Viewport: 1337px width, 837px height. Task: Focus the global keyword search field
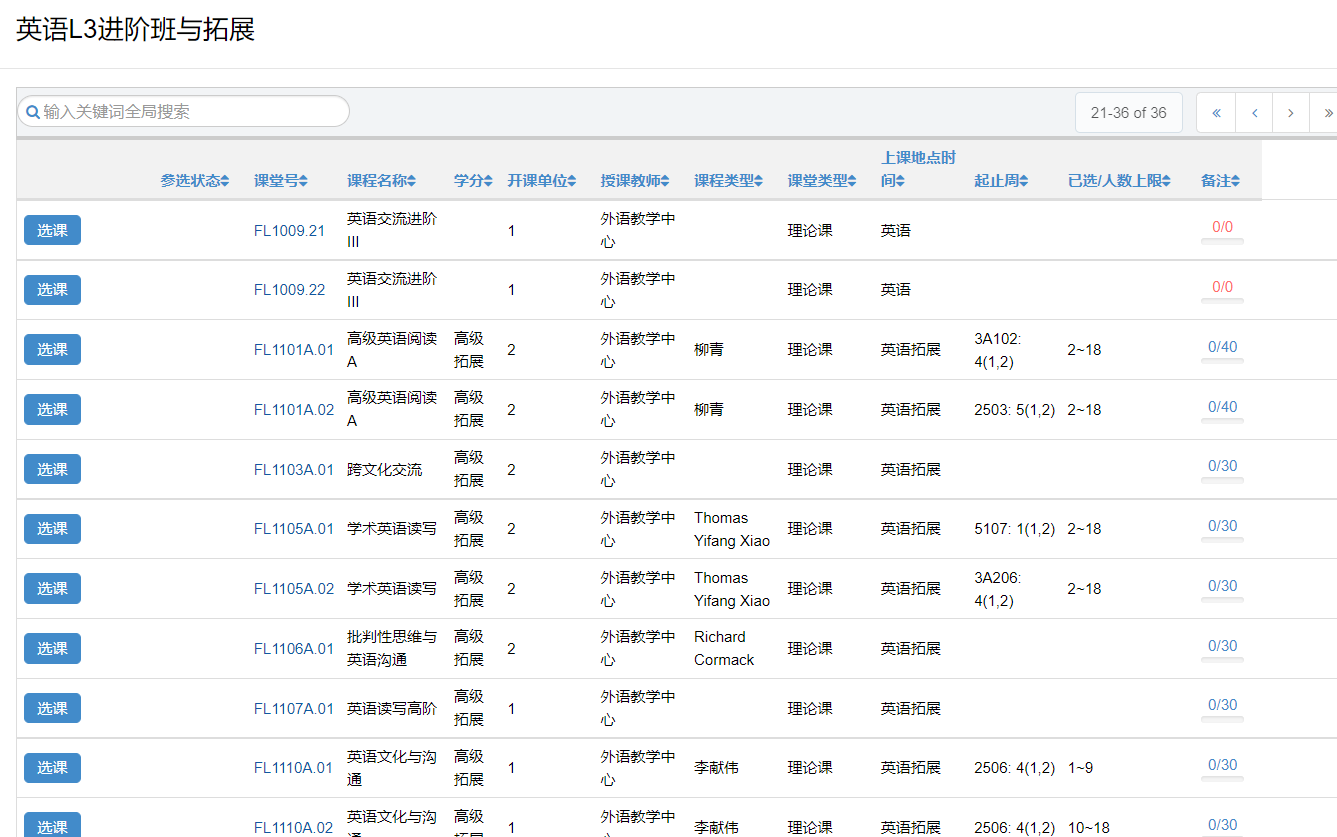point(190,112)
